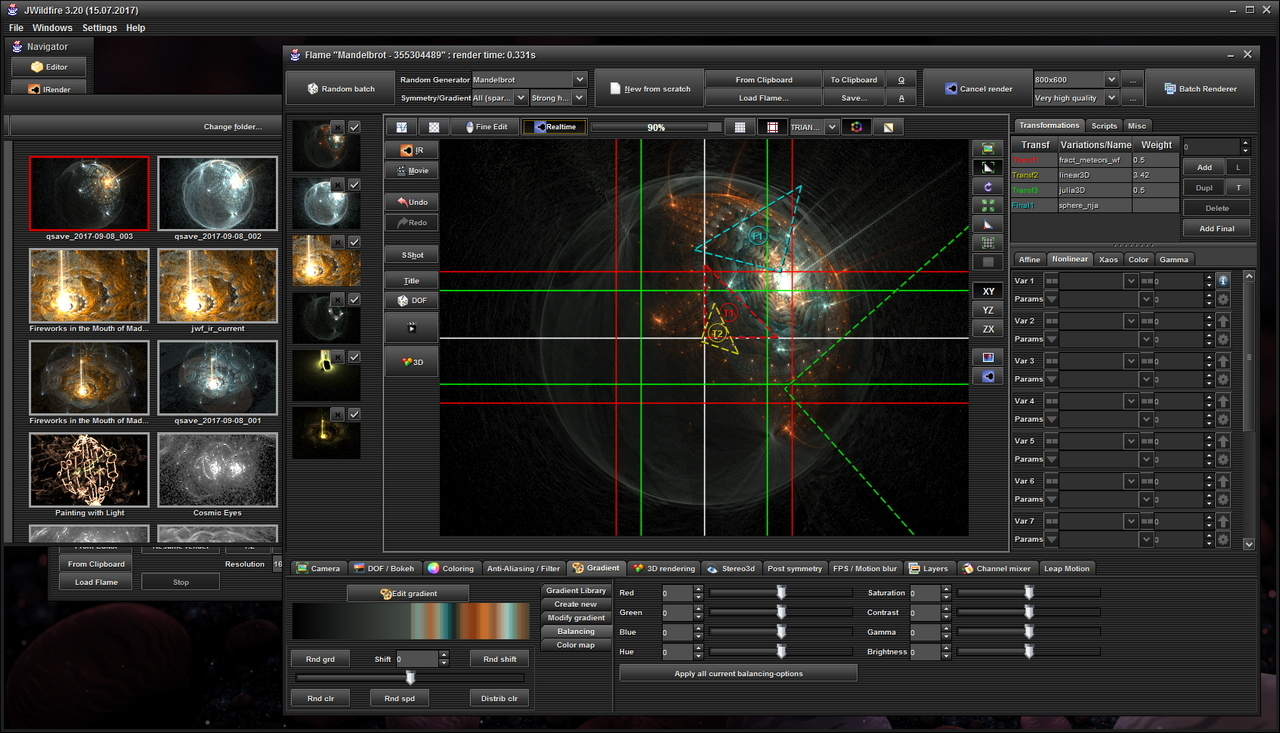
Task: Switch to the Post symmetry tab
Action: [794, 568]
